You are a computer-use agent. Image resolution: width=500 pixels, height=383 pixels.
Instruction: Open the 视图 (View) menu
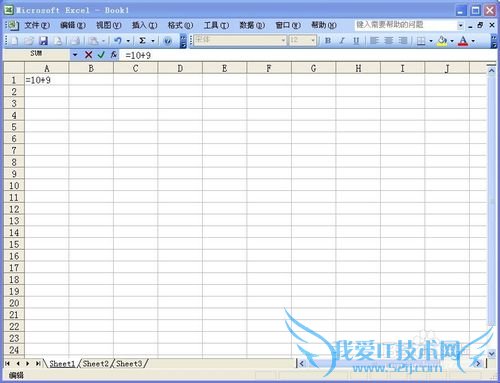109,25
